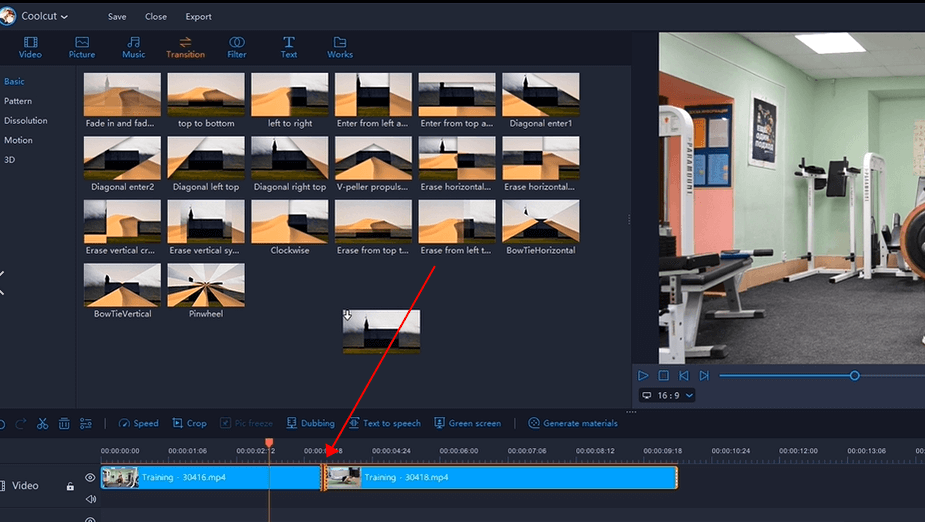
Task: Jump to previous frame button
Action: pyautogui.click(x=684, y=376)
